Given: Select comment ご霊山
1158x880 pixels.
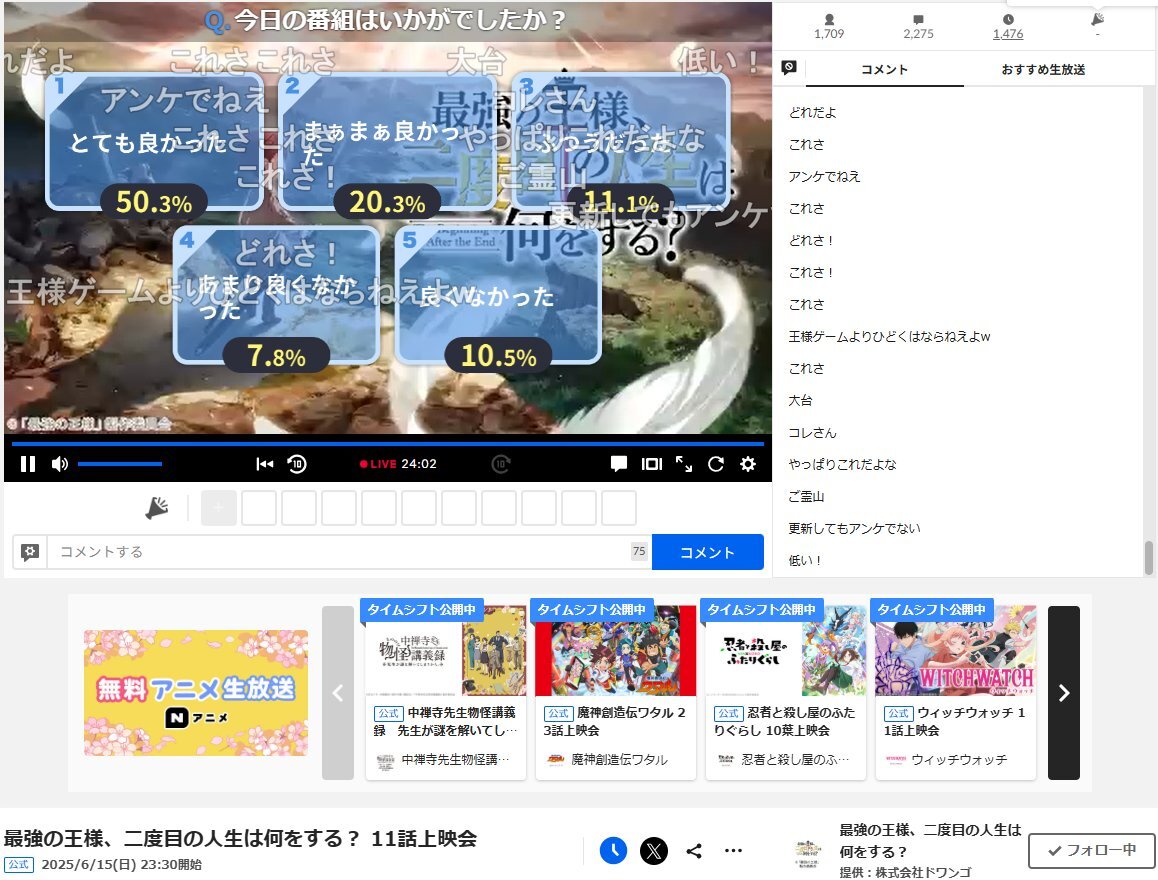Looking at the screenshot, I should (806, 497).
